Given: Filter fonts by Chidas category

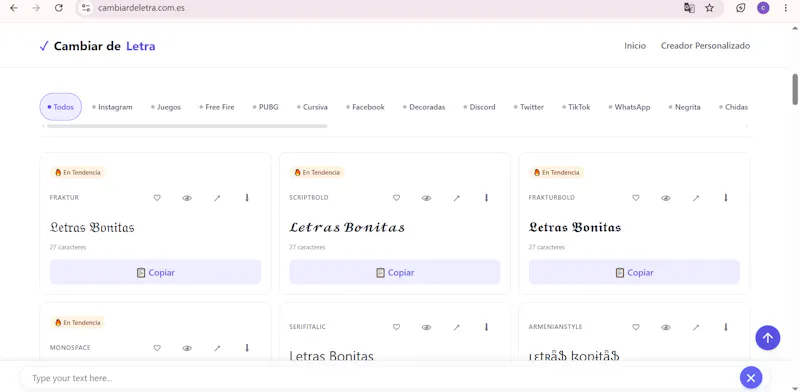Looking at the screenshot, I should pyautogui.click(x=733, y=107).
